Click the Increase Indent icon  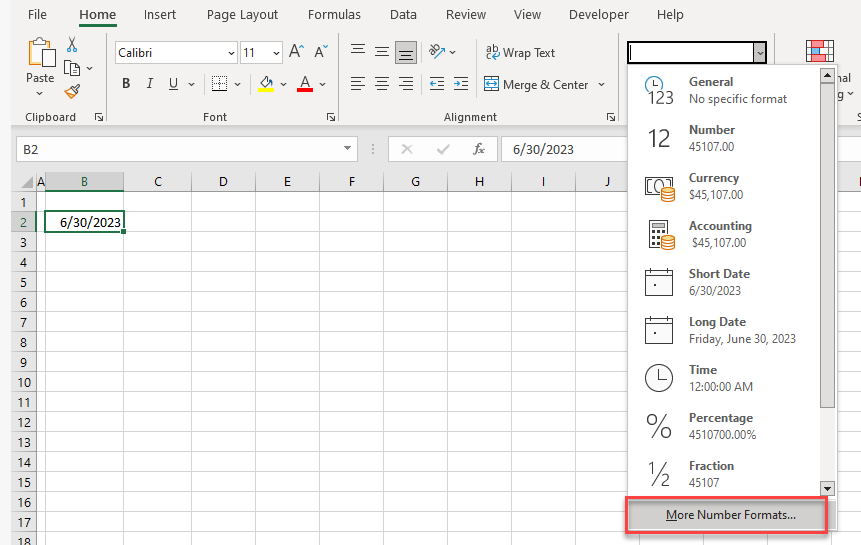click(x=460, y=84)
